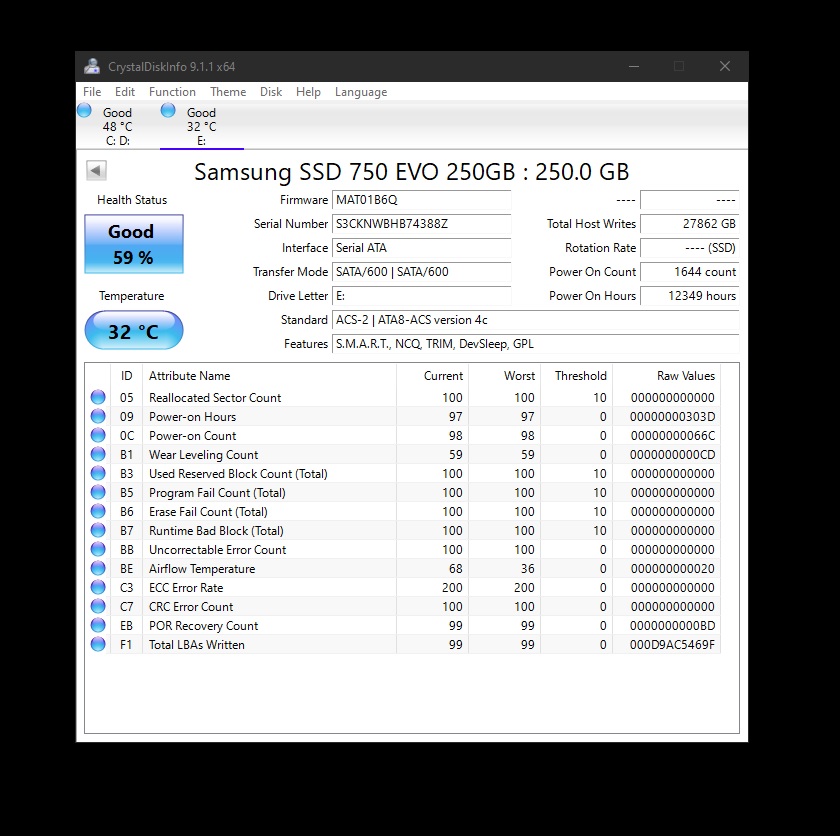Viewport: 840px width, 836px height.
Task: Click status orb for Airflow Temperature
Action: click(98, 568)
